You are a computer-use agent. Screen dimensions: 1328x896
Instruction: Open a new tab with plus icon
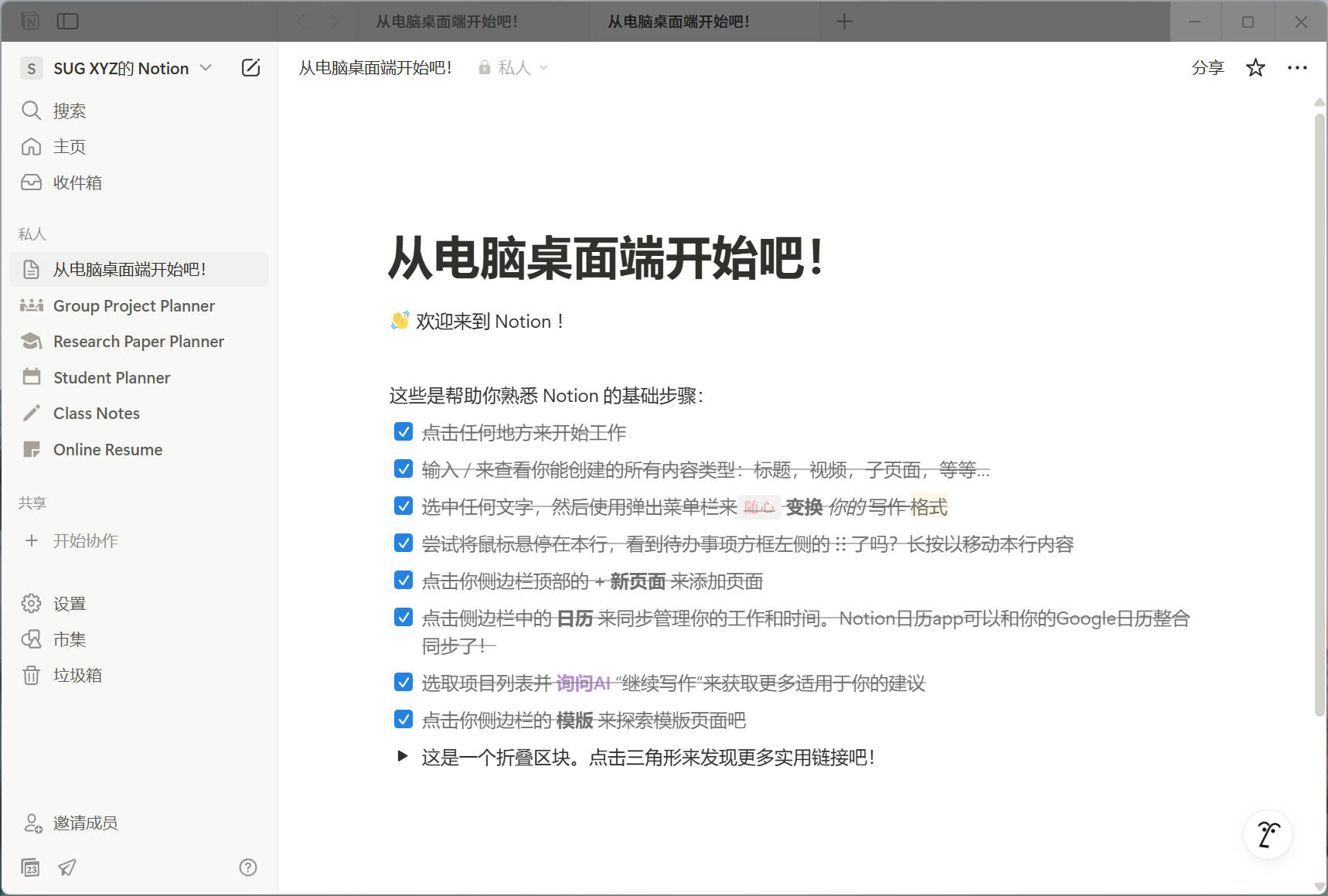tap(844, 22)
